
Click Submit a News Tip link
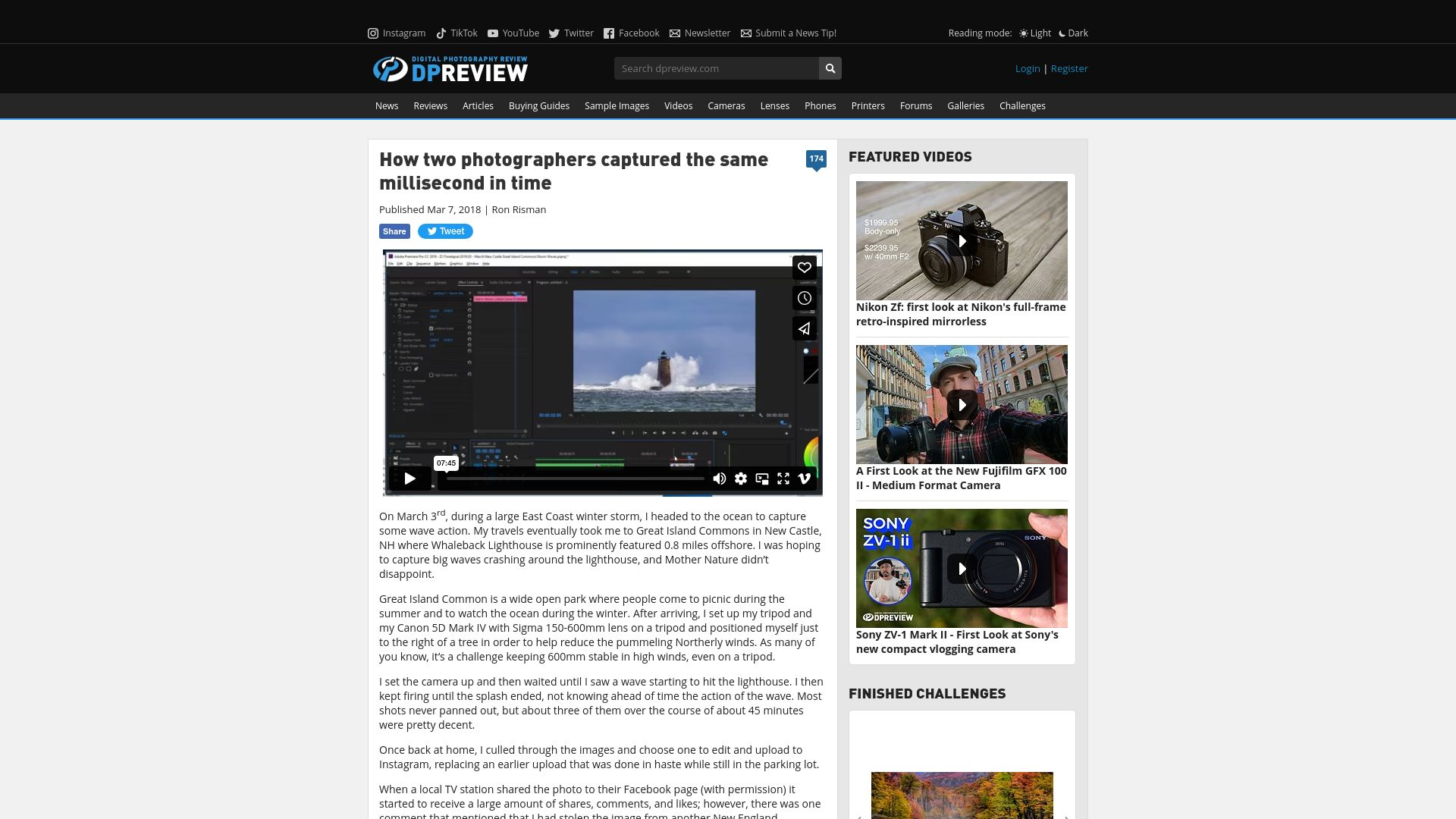789,33
